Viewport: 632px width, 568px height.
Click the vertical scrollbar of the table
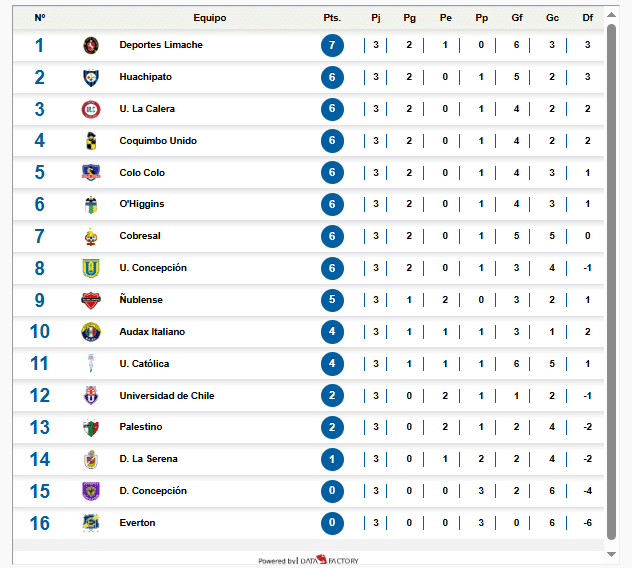coord(611,280)
